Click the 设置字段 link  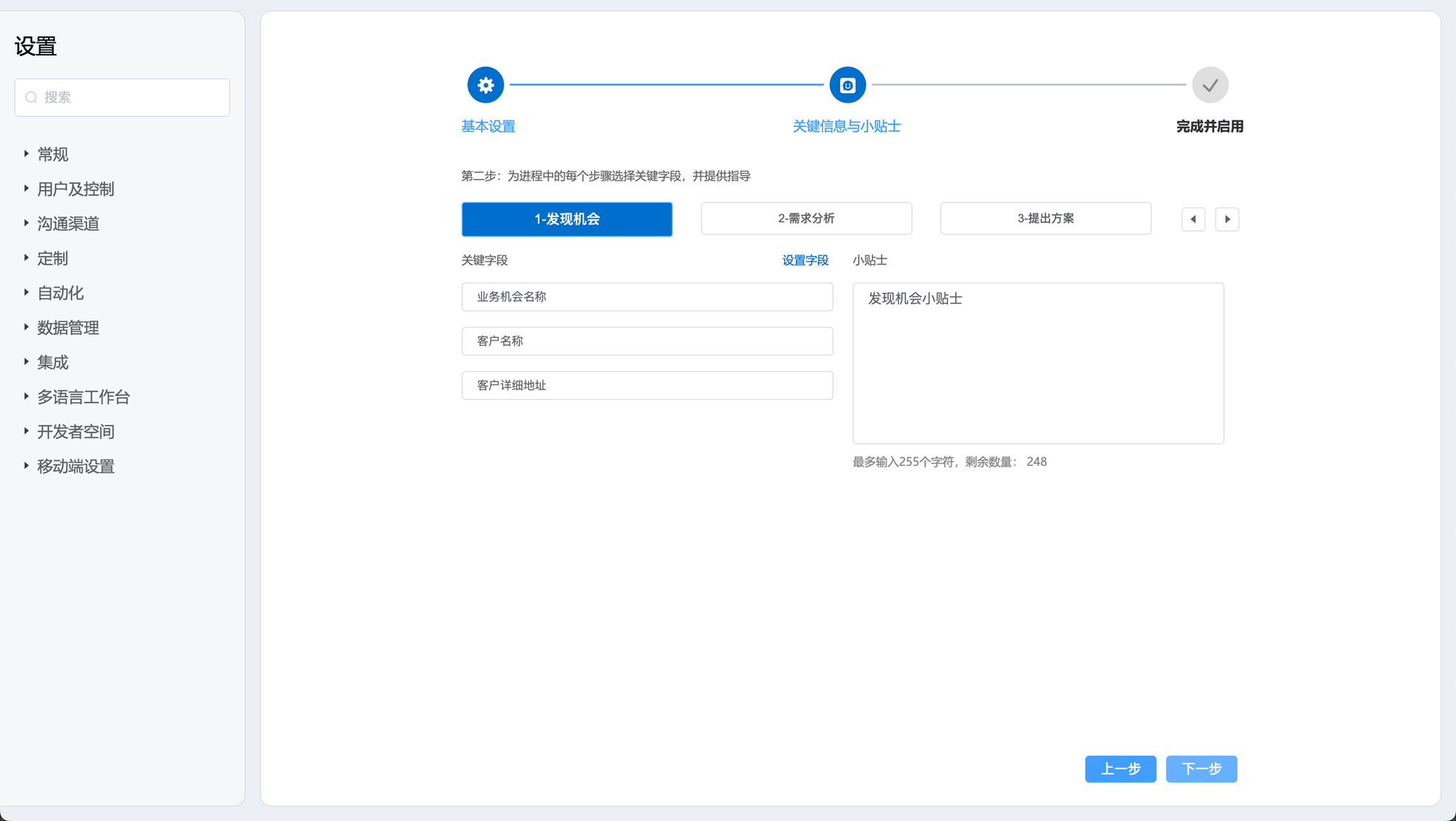[x=805, y=261]
